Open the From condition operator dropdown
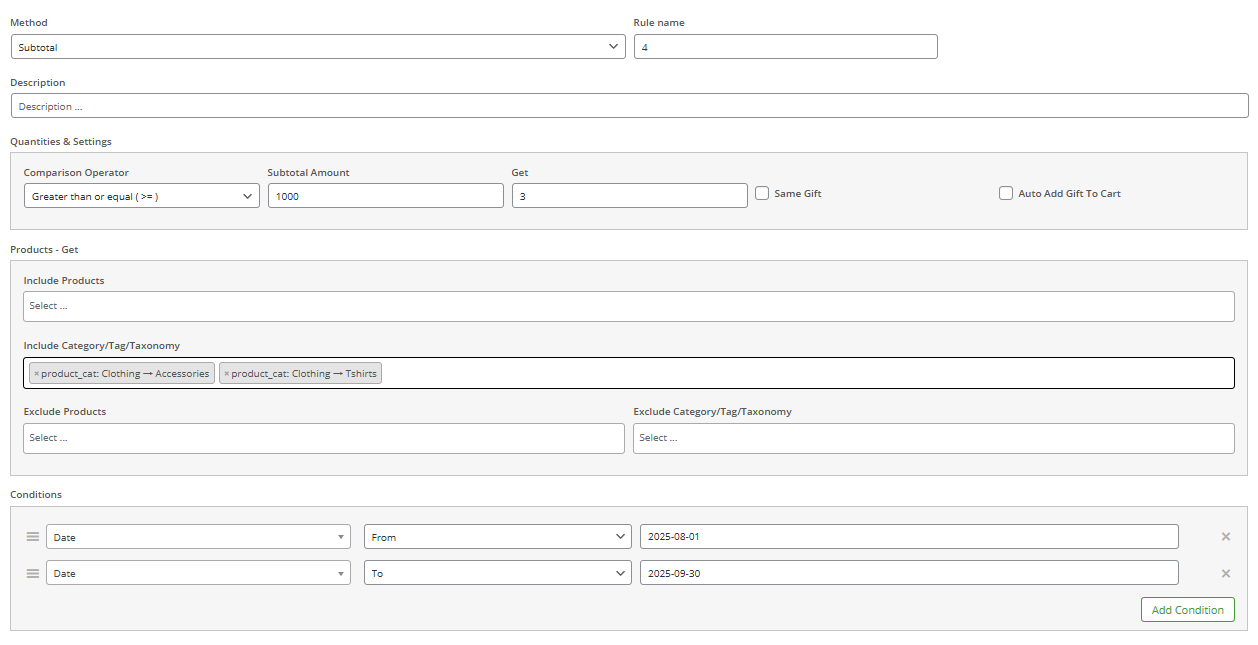 point(497,537)
